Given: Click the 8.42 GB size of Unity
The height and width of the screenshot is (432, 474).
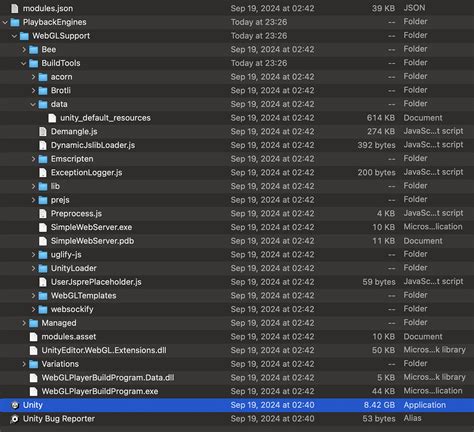Looking at the screenshot, I should point(379,405).
